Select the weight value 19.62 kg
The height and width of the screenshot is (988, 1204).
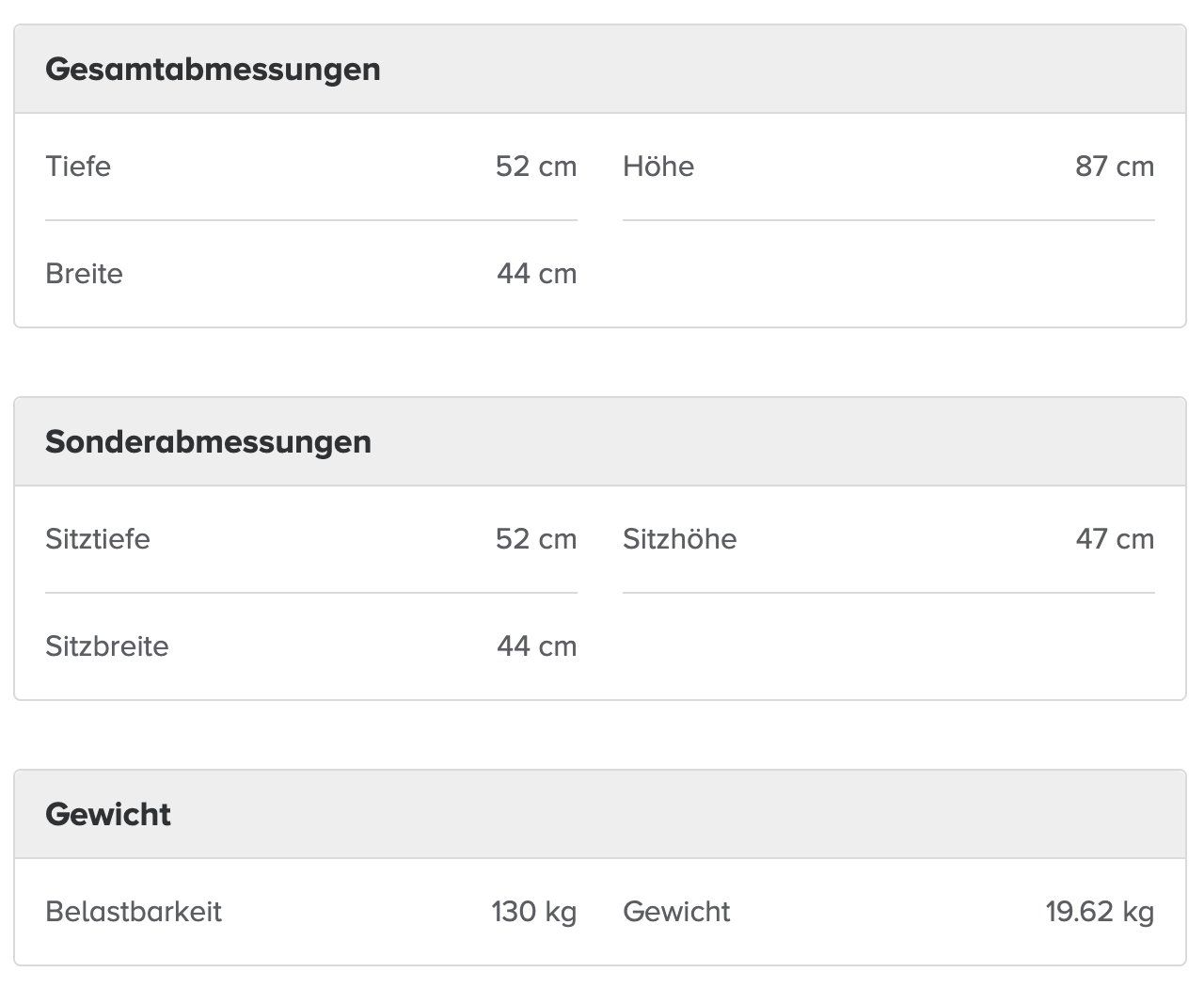tap(1100, 912)
